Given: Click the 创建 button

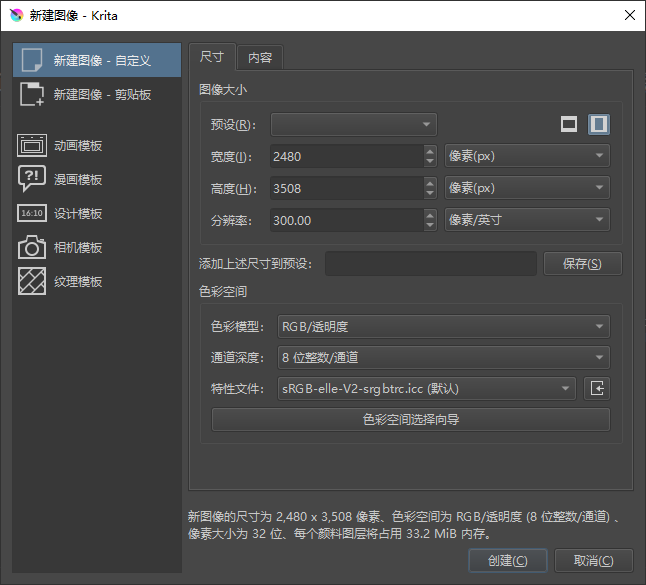Looking at the screenshot, I should pyautogui.click(x=506, y=561).
